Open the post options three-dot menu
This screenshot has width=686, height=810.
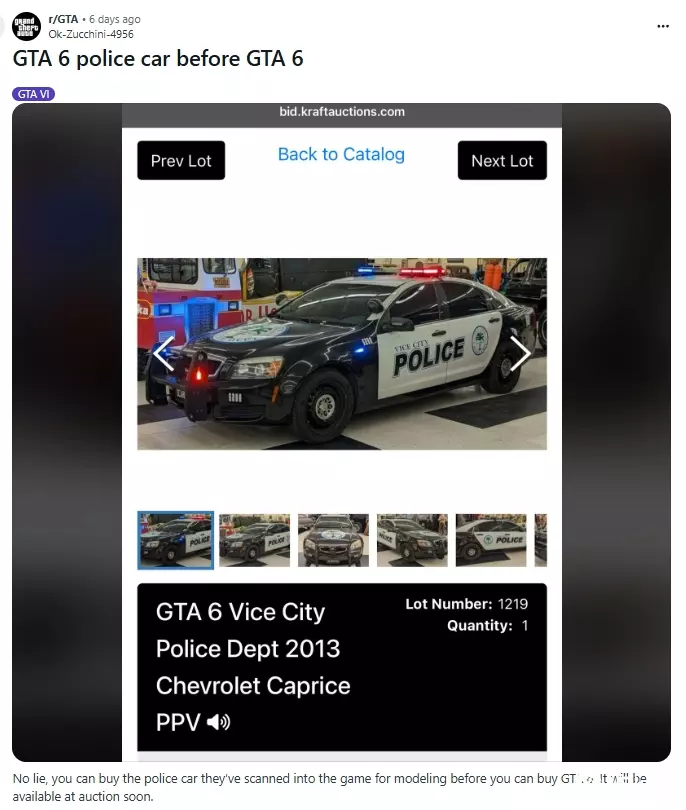click(663, 26)
